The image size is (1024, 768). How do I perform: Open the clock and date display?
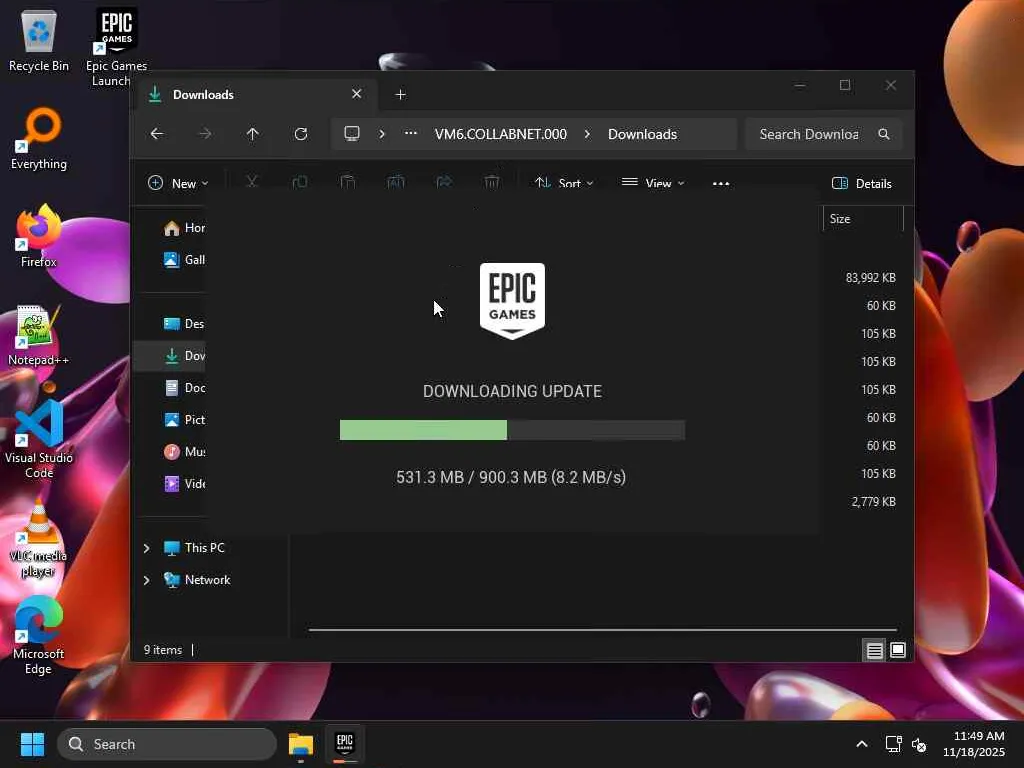[x=974, y=744]
